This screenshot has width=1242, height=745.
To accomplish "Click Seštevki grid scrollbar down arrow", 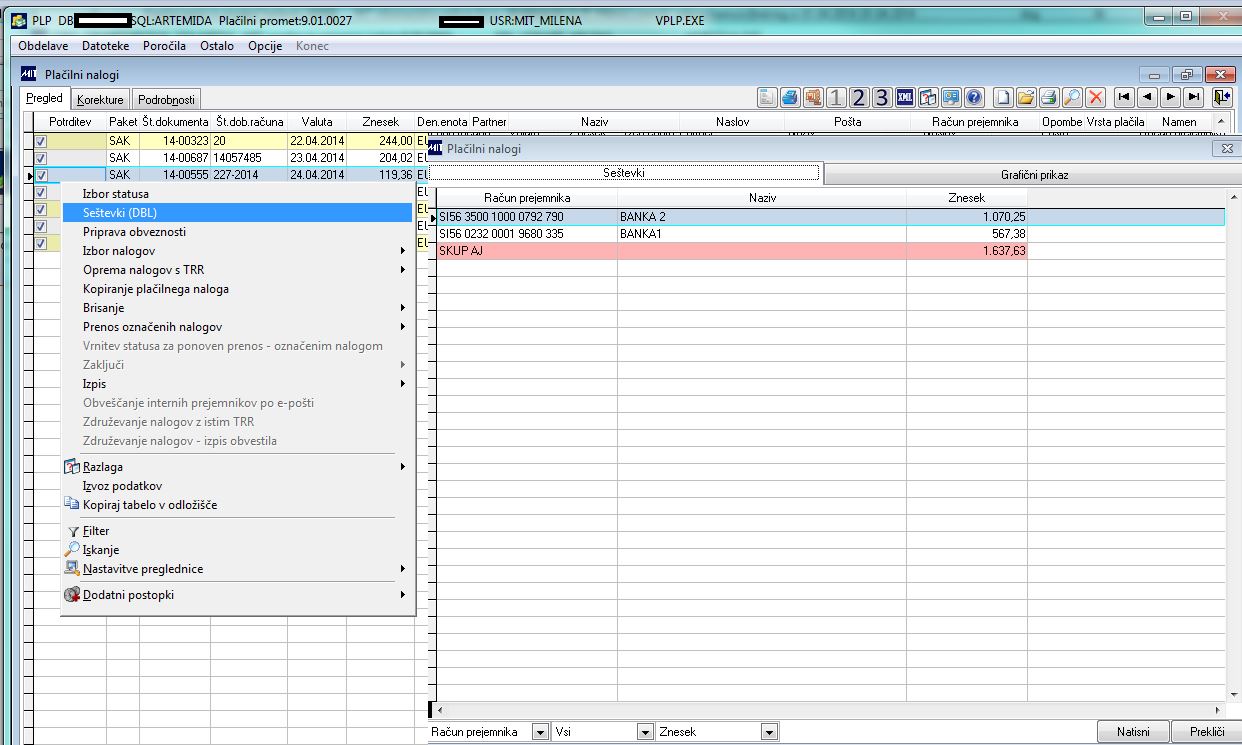I will [x=1232, y=693].
